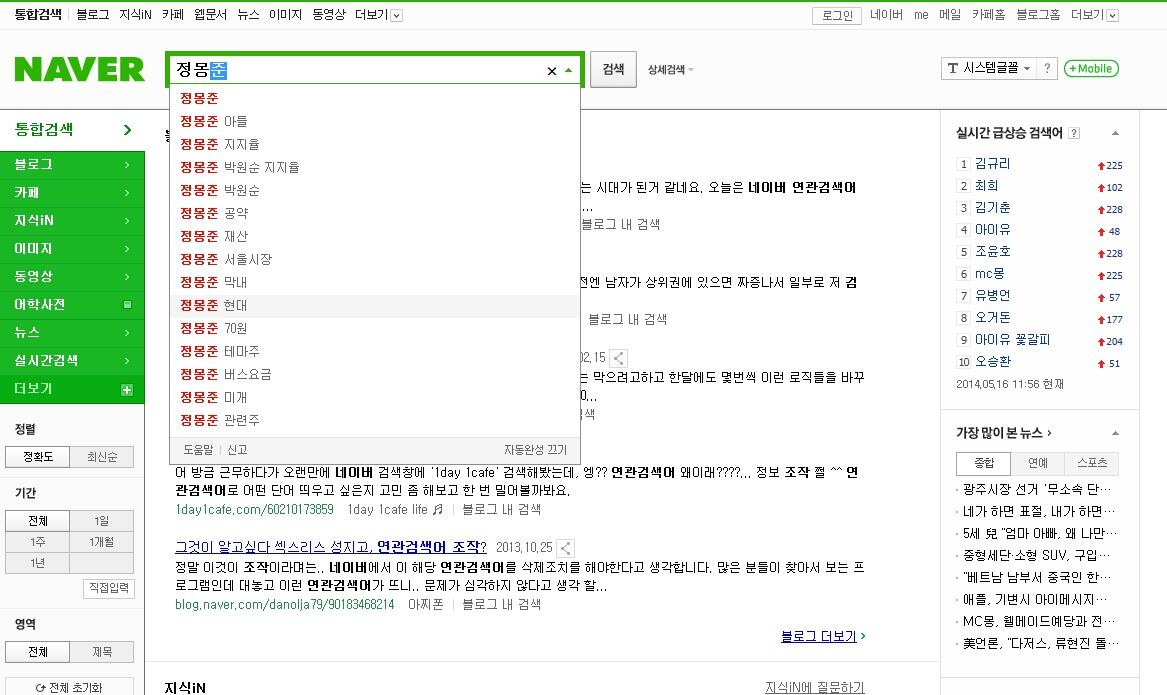Open the 실시간검색 sidebar menu
The height and width of the screenshot is (695, 1167).
click(x=72, y=361)
